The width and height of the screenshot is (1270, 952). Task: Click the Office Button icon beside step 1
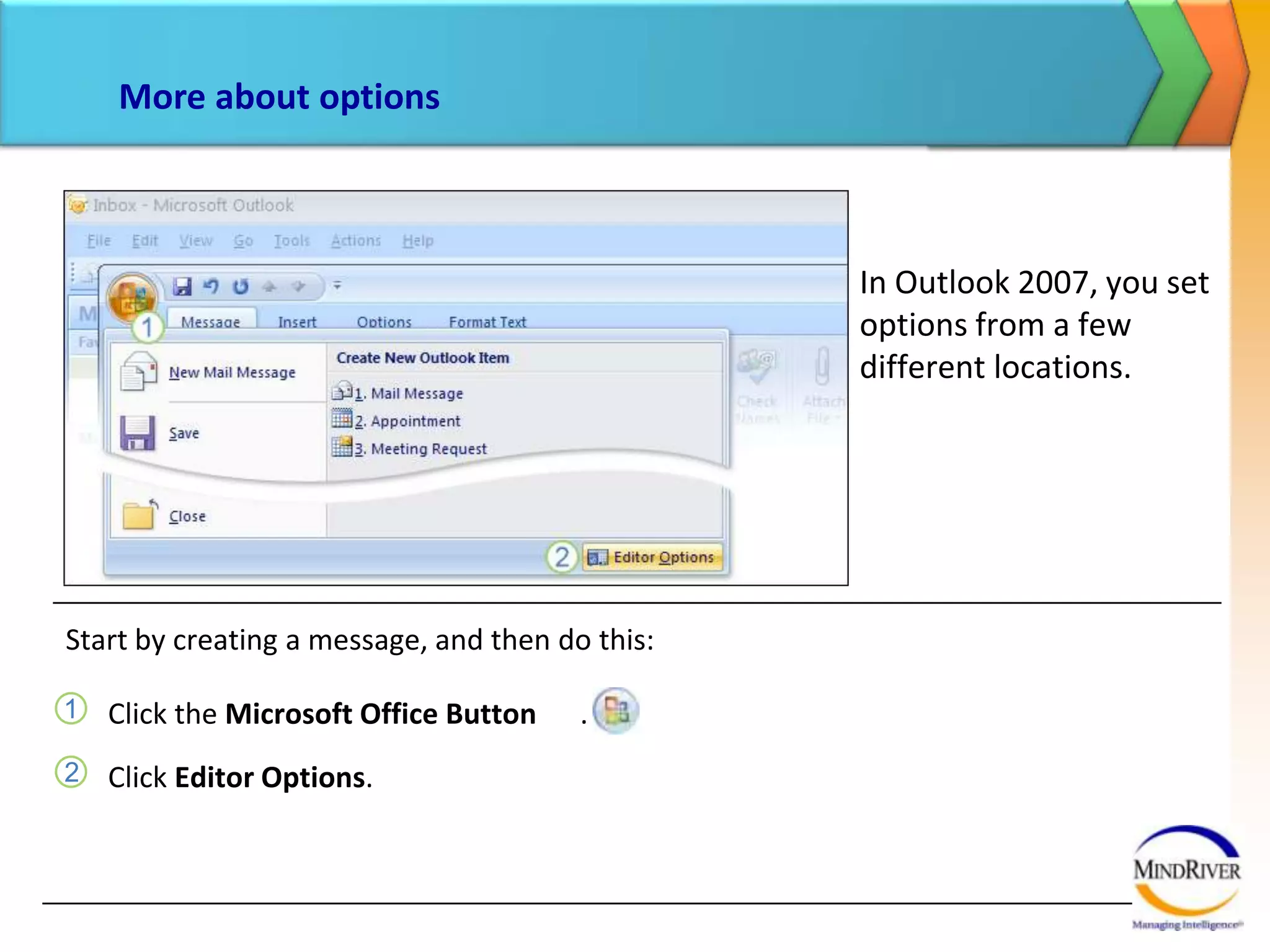coord(616,711)
